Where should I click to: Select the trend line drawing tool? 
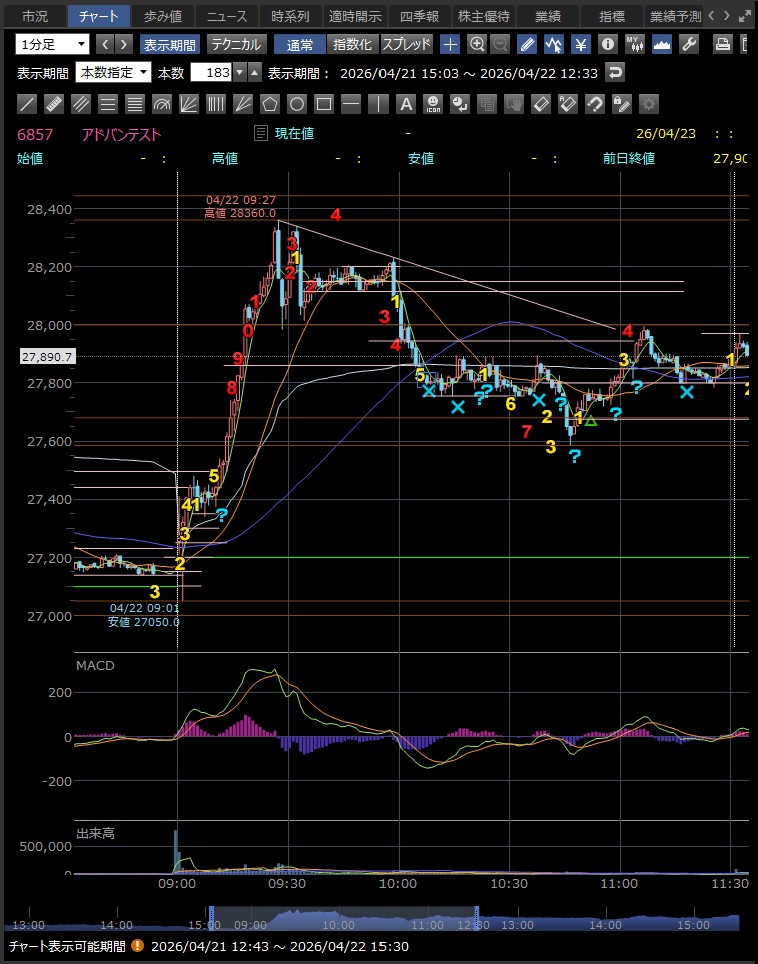28,104
